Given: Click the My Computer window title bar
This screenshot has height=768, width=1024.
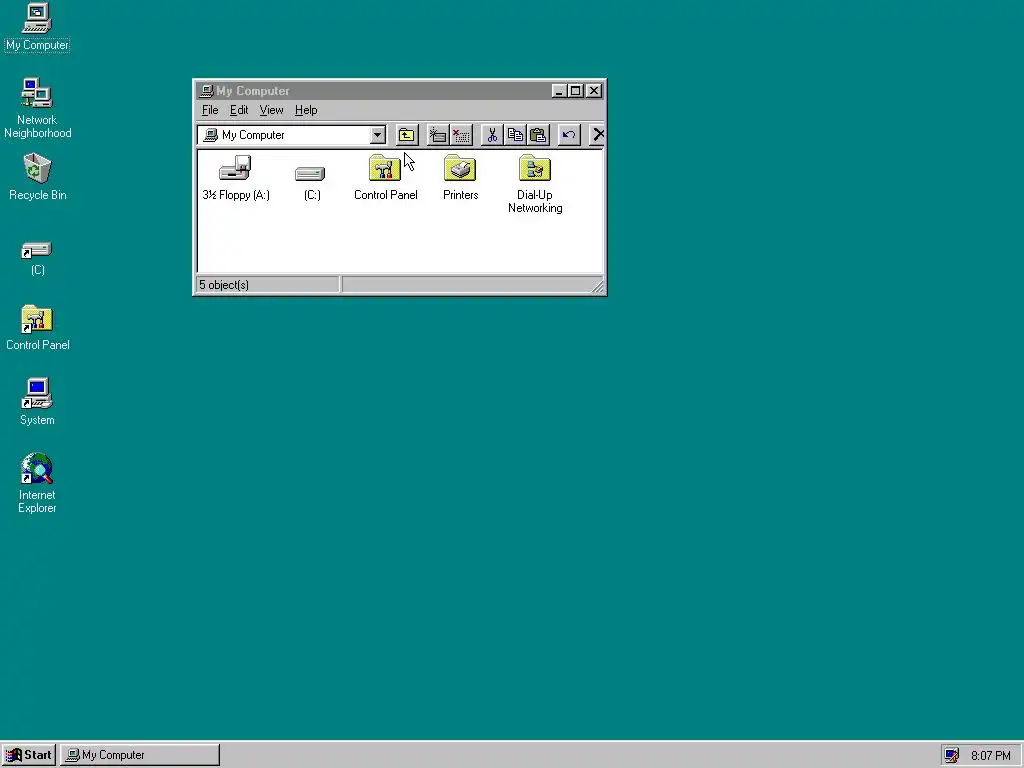Looking at the screenshot, I should 399,91.
